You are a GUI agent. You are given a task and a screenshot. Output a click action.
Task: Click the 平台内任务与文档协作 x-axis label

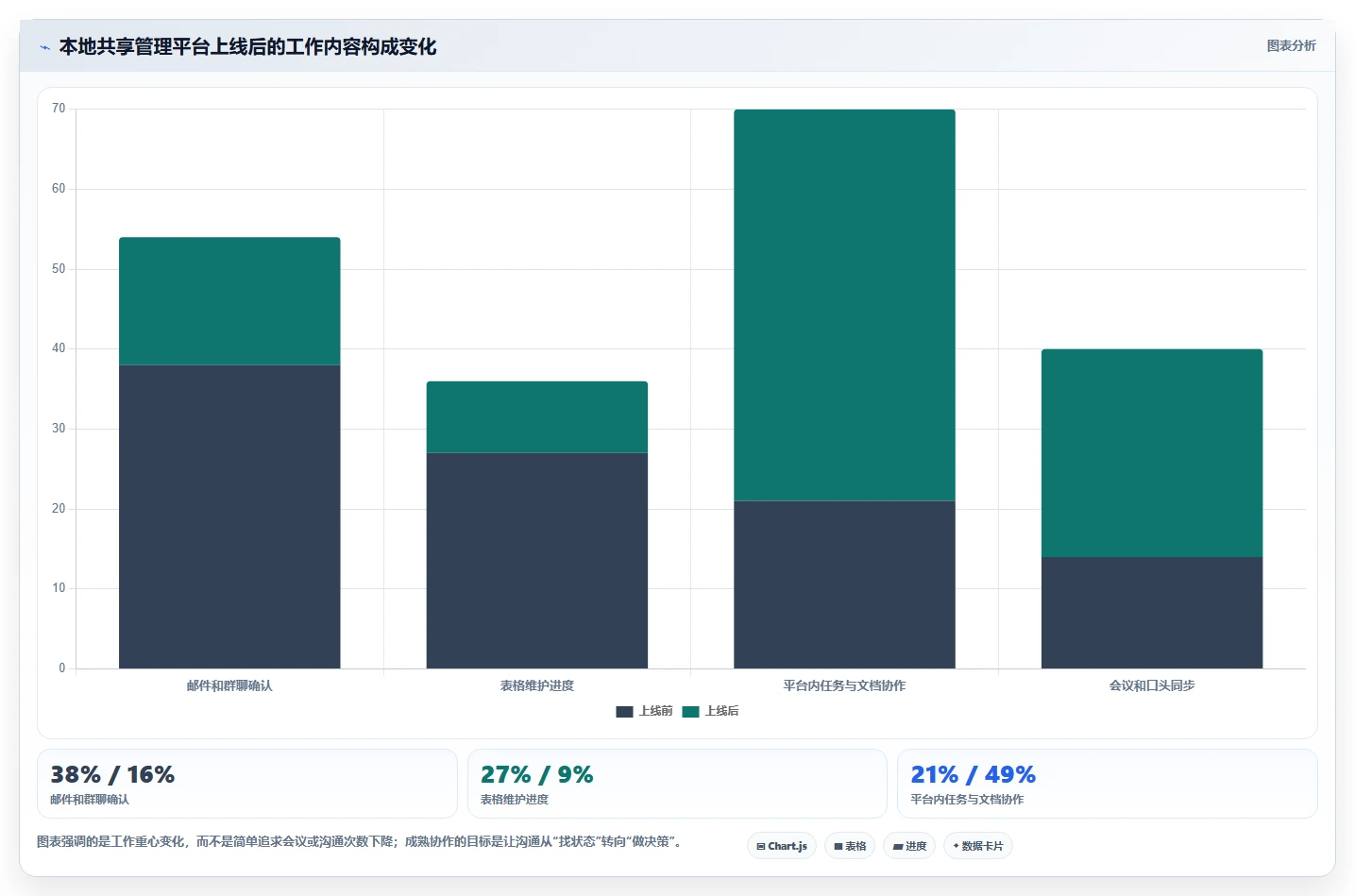844,685
